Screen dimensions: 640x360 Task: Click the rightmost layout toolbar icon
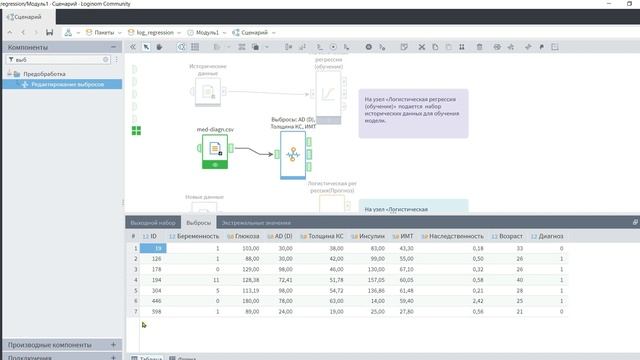(x=555, y=47)
